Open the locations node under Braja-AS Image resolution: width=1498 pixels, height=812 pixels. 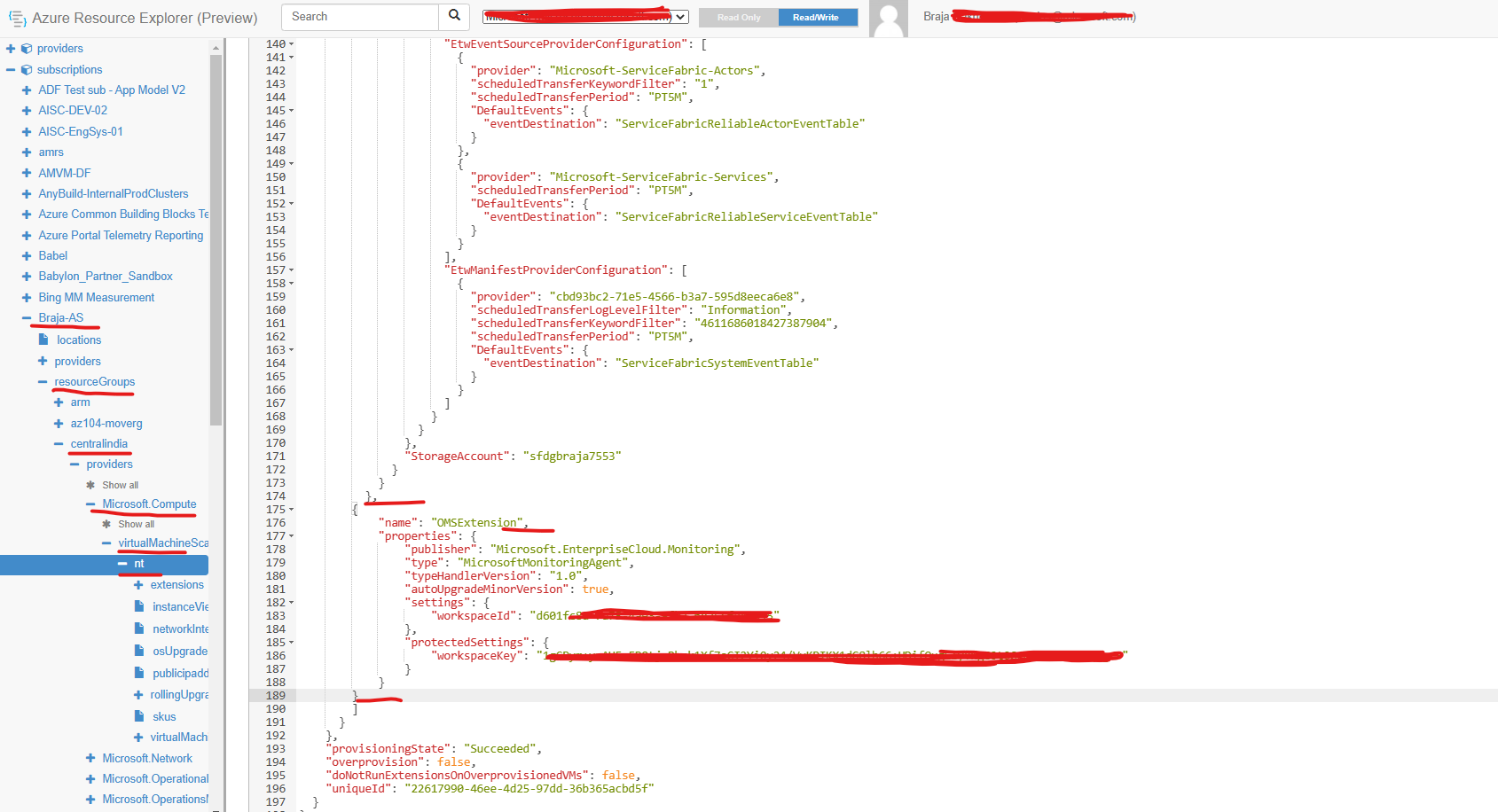pyautogui.click(x=79, y=340)
